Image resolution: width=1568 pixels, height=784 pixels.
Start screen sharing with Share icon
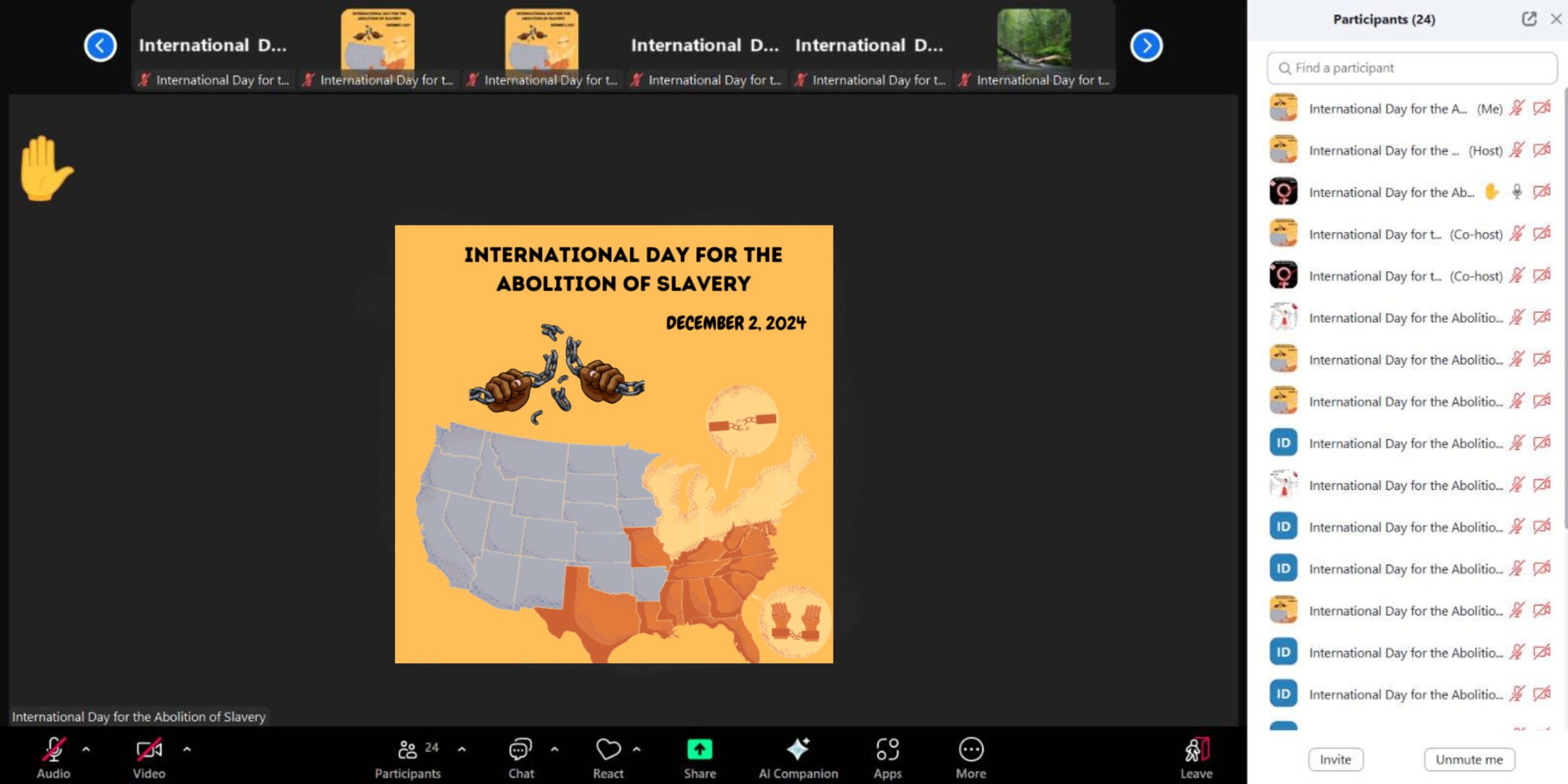click(699, 750)
